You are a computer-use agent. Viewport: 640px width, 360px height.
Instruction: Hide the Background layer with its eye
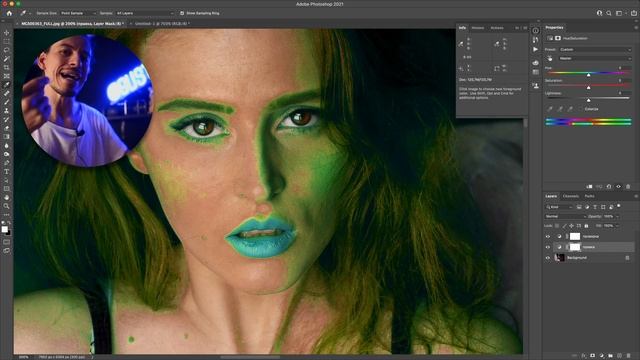pyautogui.click(x=548, y=258)
